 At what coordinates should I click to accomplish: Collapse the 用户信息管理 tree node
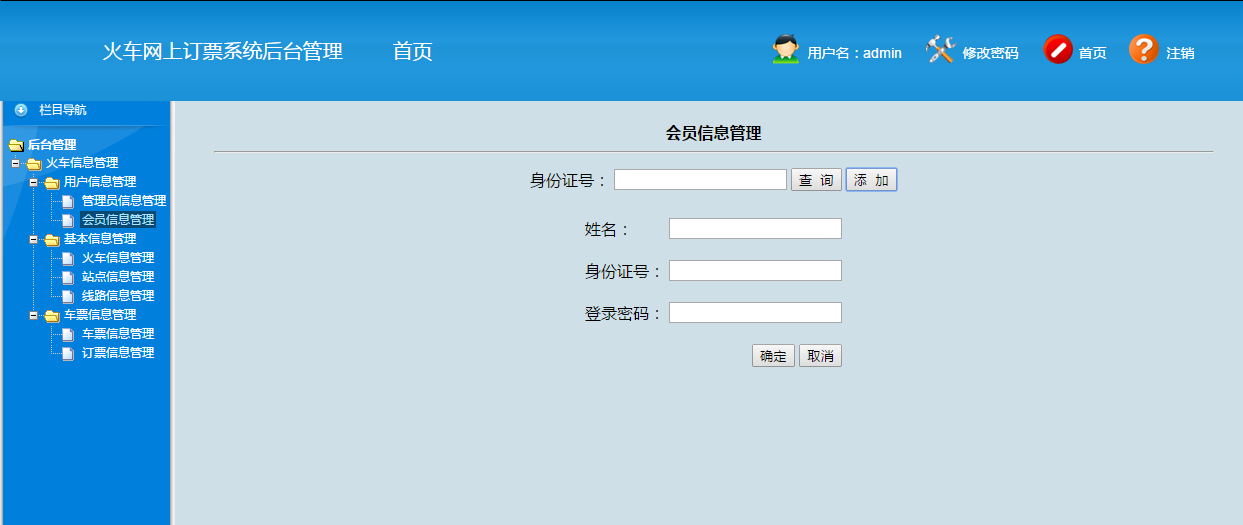click(33, 182)
